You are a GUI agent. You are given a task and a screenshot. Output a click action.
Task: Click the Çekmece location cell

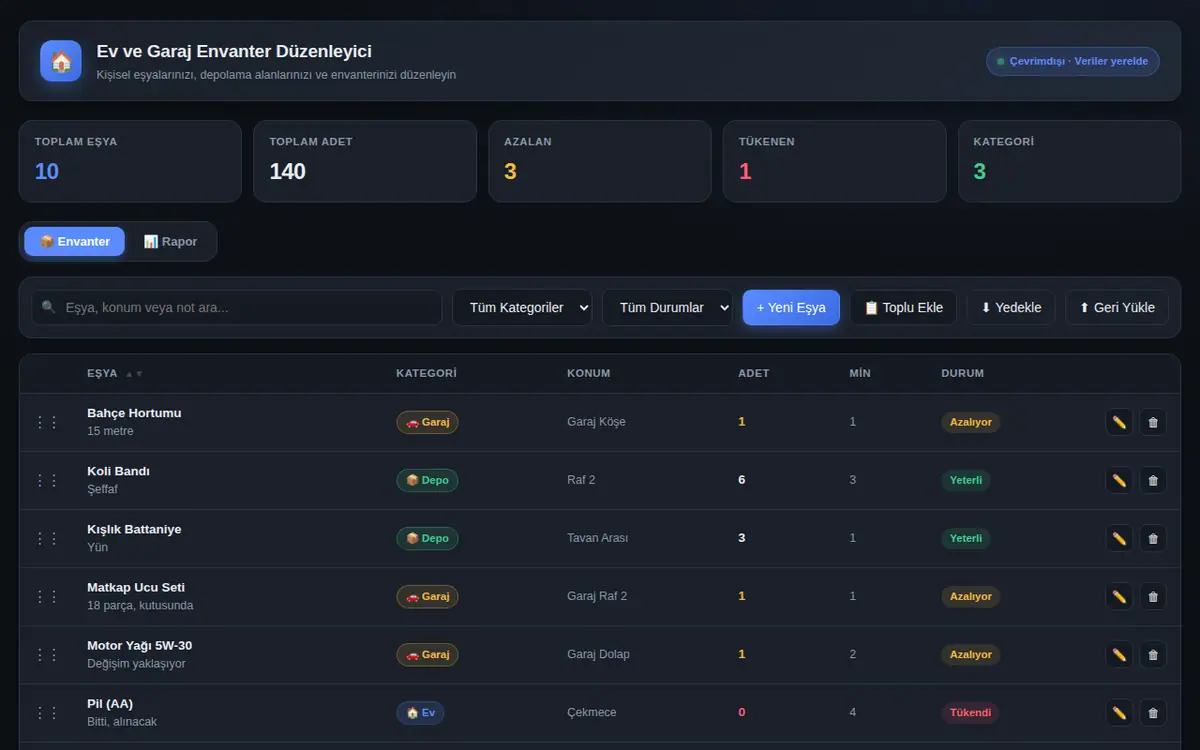pos(592,712)
